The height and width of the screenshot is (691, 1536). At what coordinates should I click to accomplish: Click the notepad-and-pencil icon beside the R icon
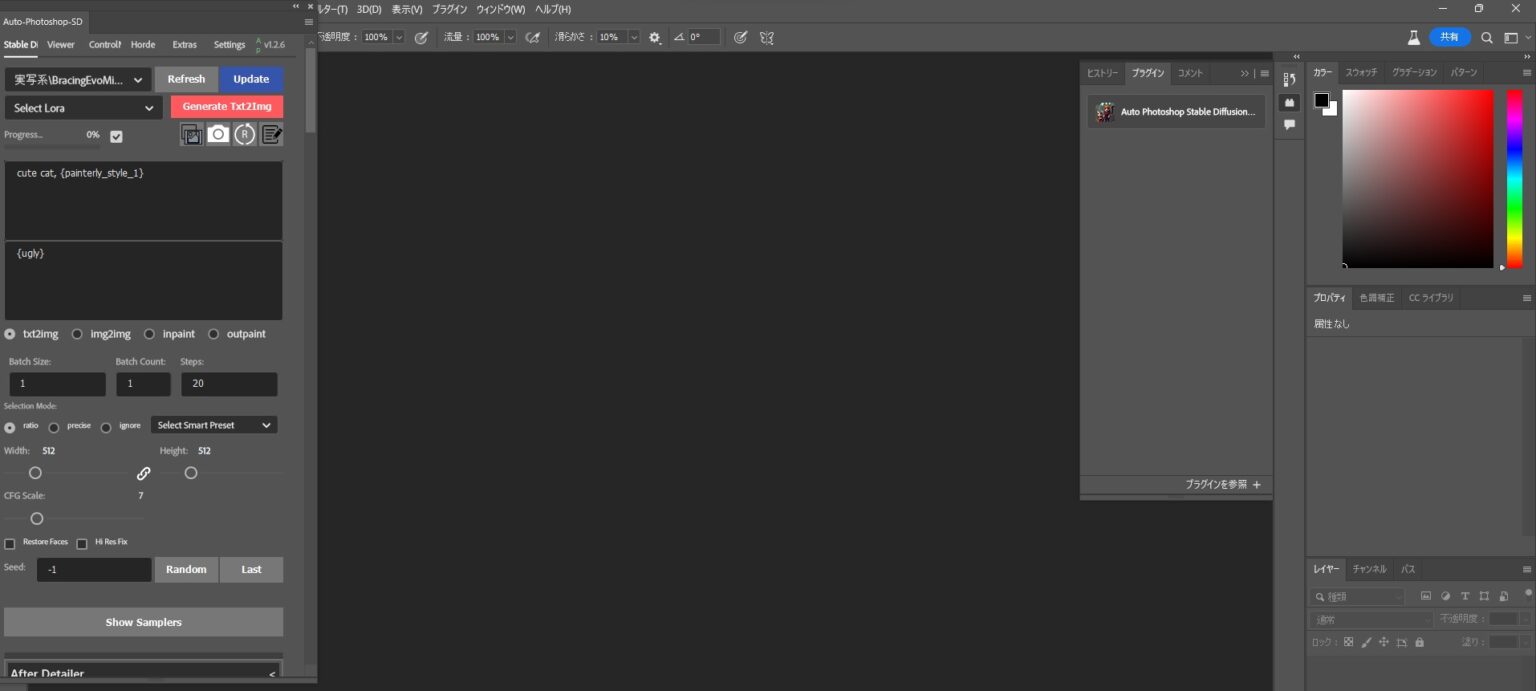pos(272,134)
